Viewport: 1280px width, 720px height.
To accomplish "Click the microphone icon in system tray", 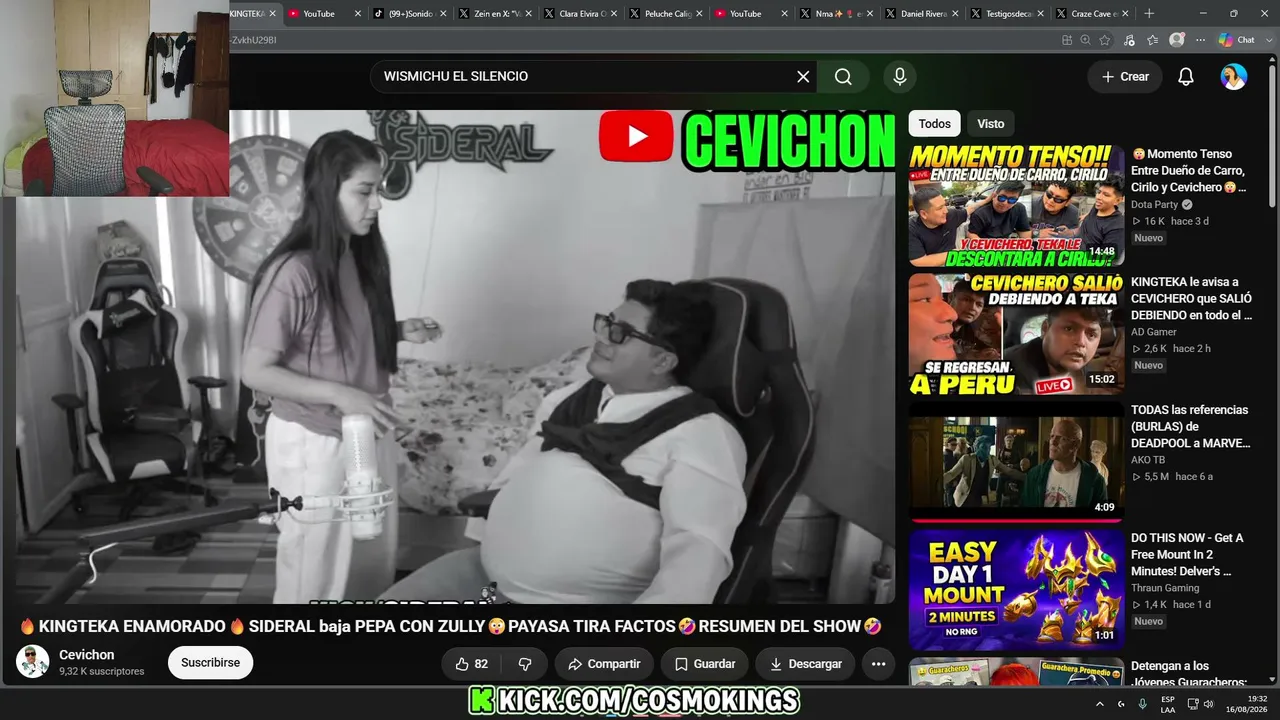I will [1142, 704].
